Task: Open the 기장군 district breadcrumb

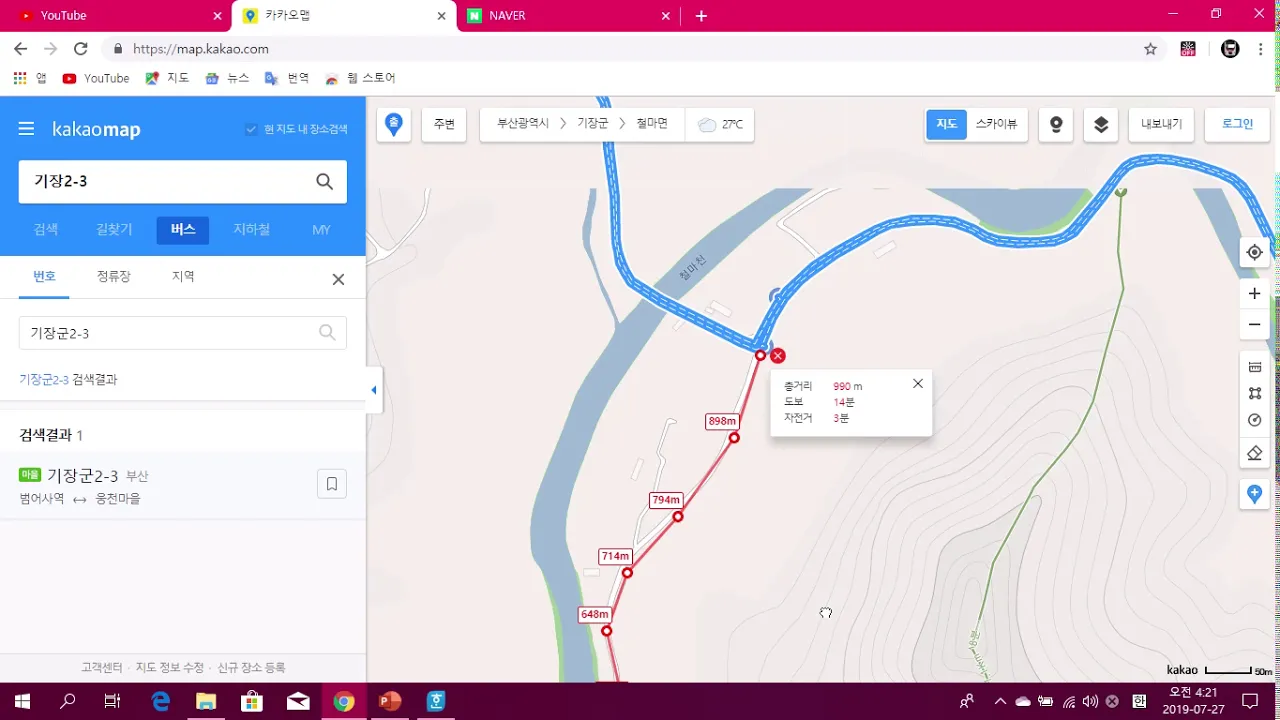Action: 592,124
